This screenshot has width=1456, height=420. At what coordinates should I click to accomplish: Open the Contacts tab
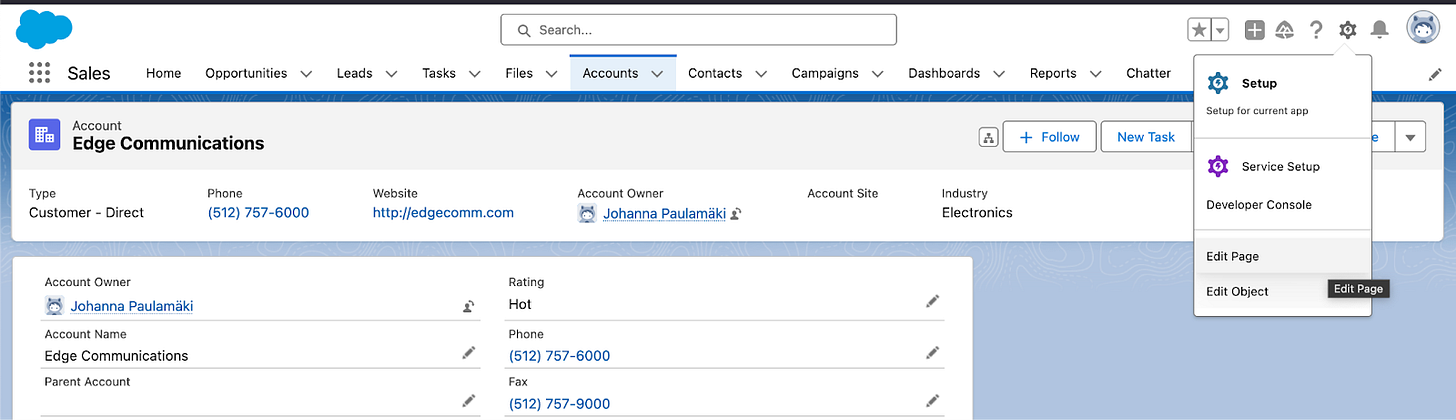click(x=715, y=73)
